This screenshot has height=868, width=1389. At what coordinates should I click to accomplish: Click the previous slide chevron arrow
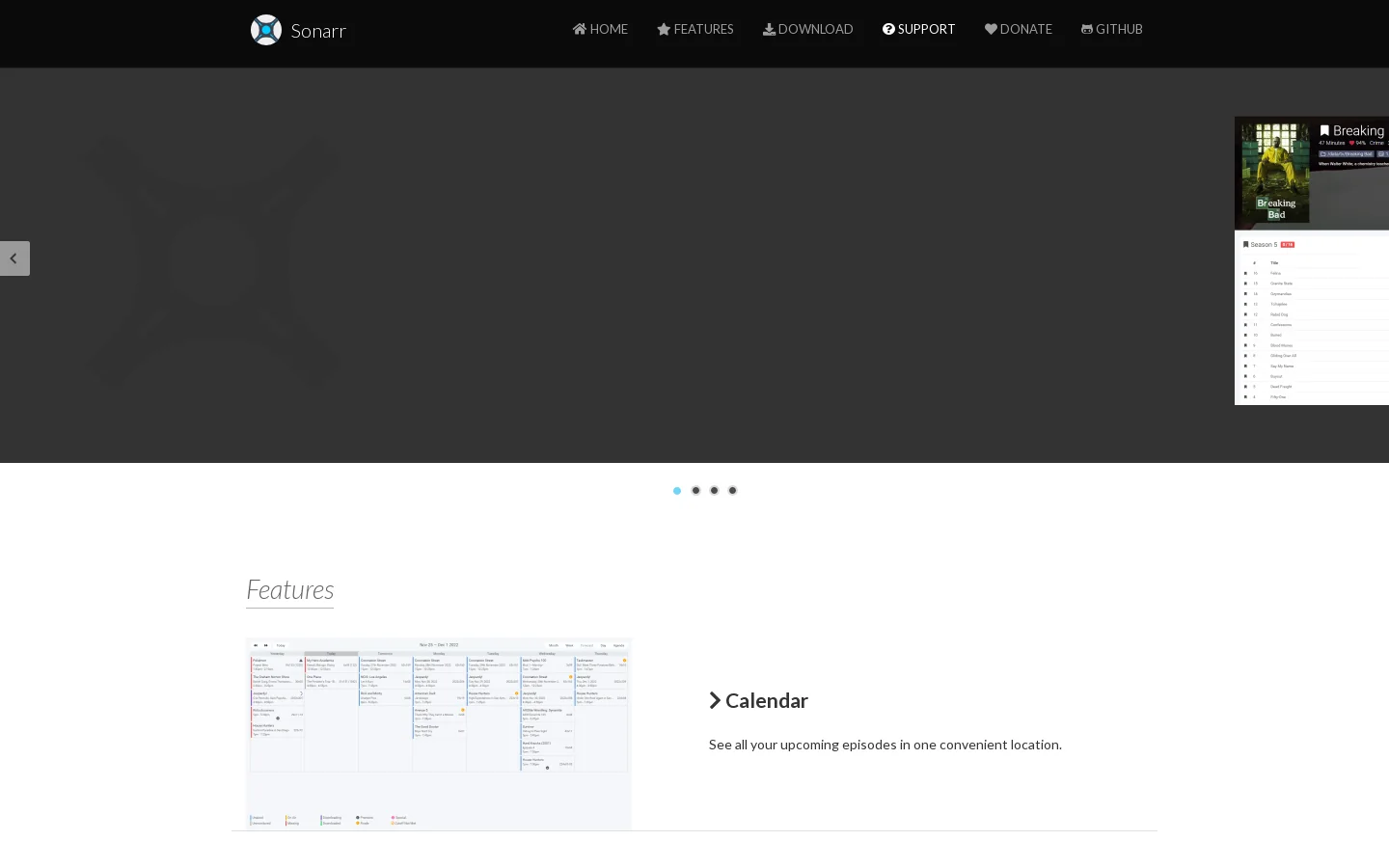pos(14,258)
